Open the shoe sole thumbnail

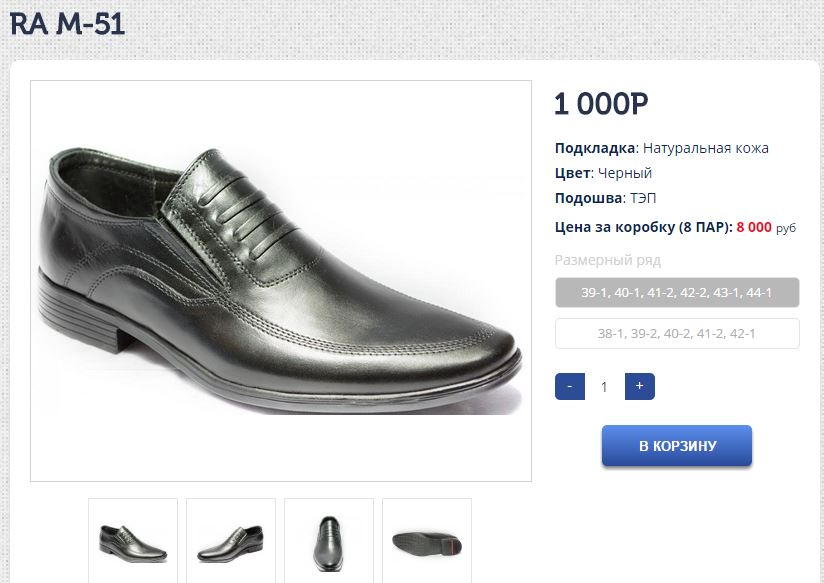click(x=427, y=540)
